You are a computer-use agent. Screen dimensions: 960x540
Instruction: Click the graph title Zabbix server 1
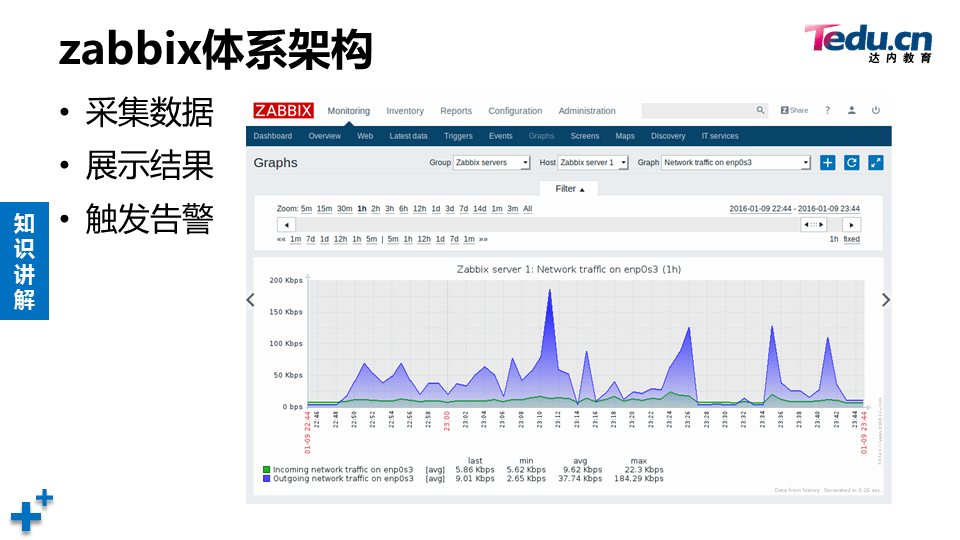point(569,269)
